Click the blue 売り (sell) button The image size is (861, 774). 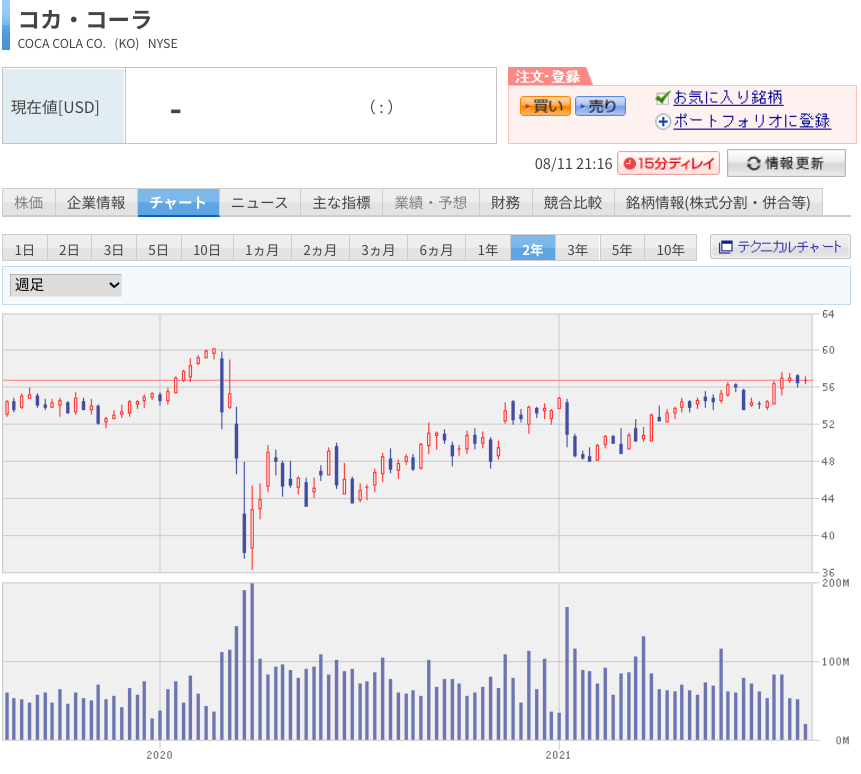[600, 106]
